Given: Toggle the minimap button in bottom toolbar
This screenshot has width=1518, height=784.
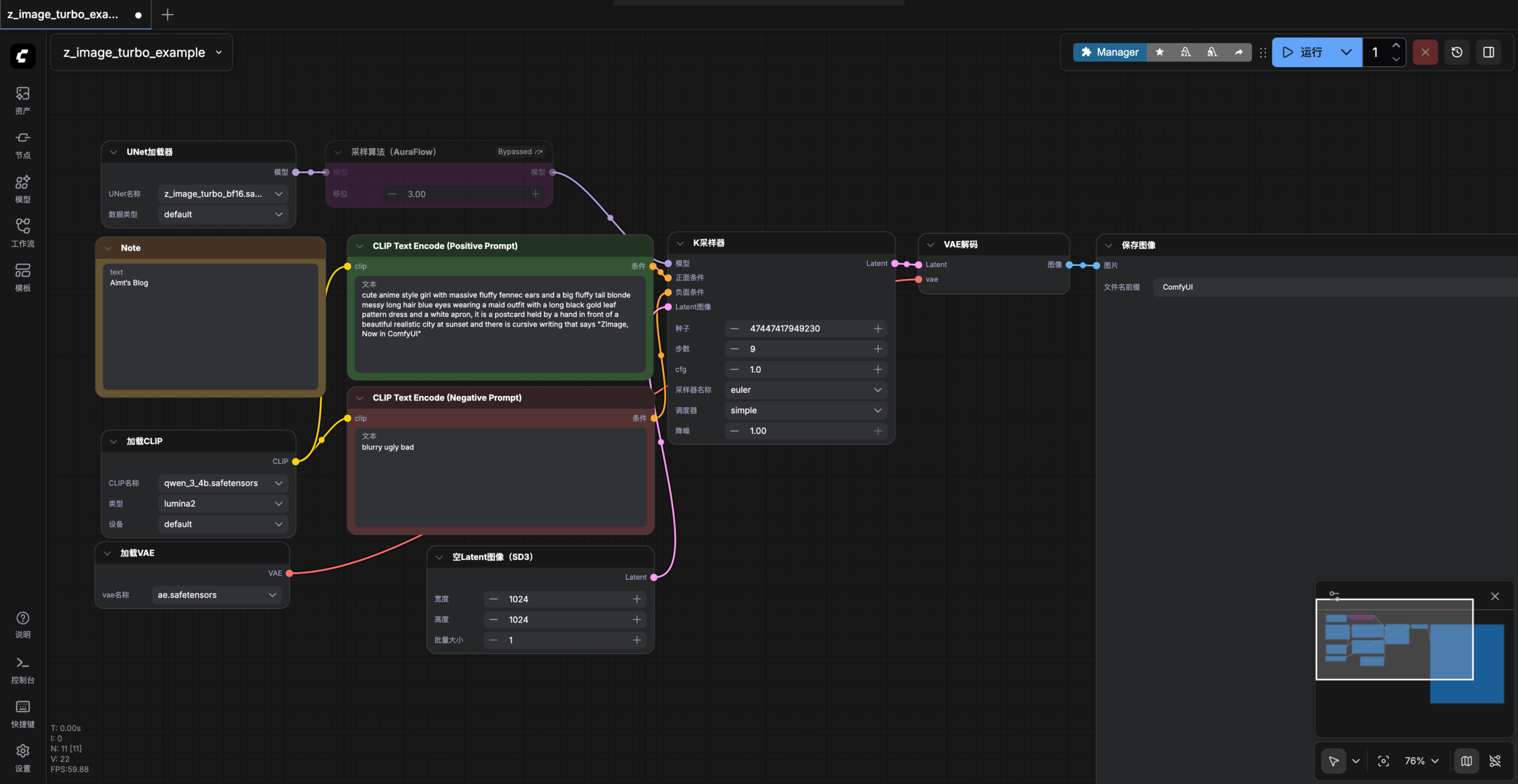Looking at the screenshot, I should 1466,761.
